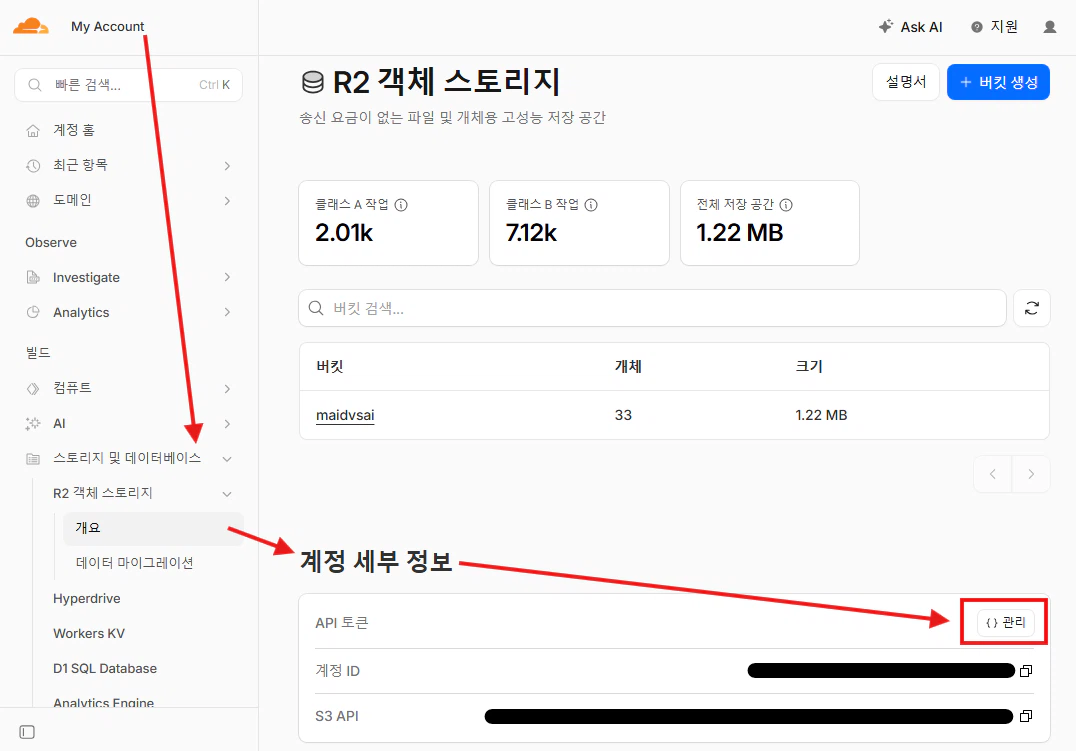Click the R2 database stack icon
Image resolution: width=1076 pixels, height=751 pixels.
point(313,82)
